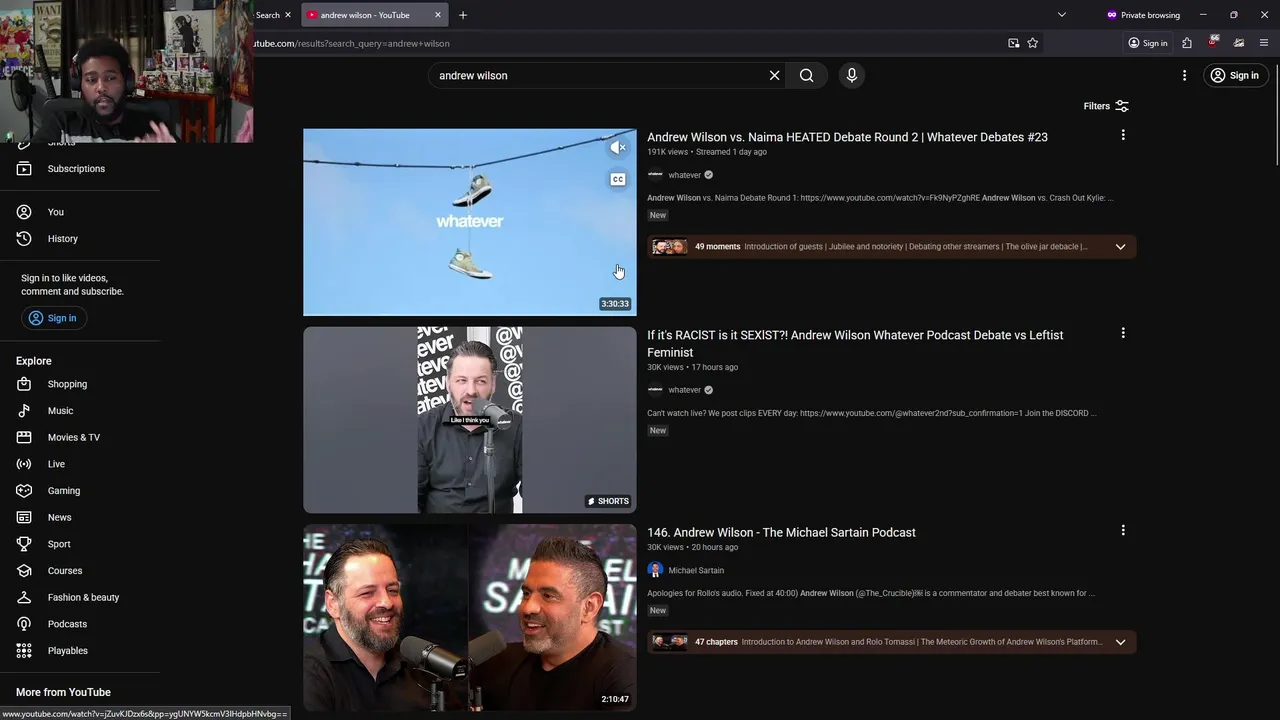Viewport: 1280px width, 720px height.
Task: Play the SHORTS thumbnail with microphone man
Action: click(x=470, y=420)
